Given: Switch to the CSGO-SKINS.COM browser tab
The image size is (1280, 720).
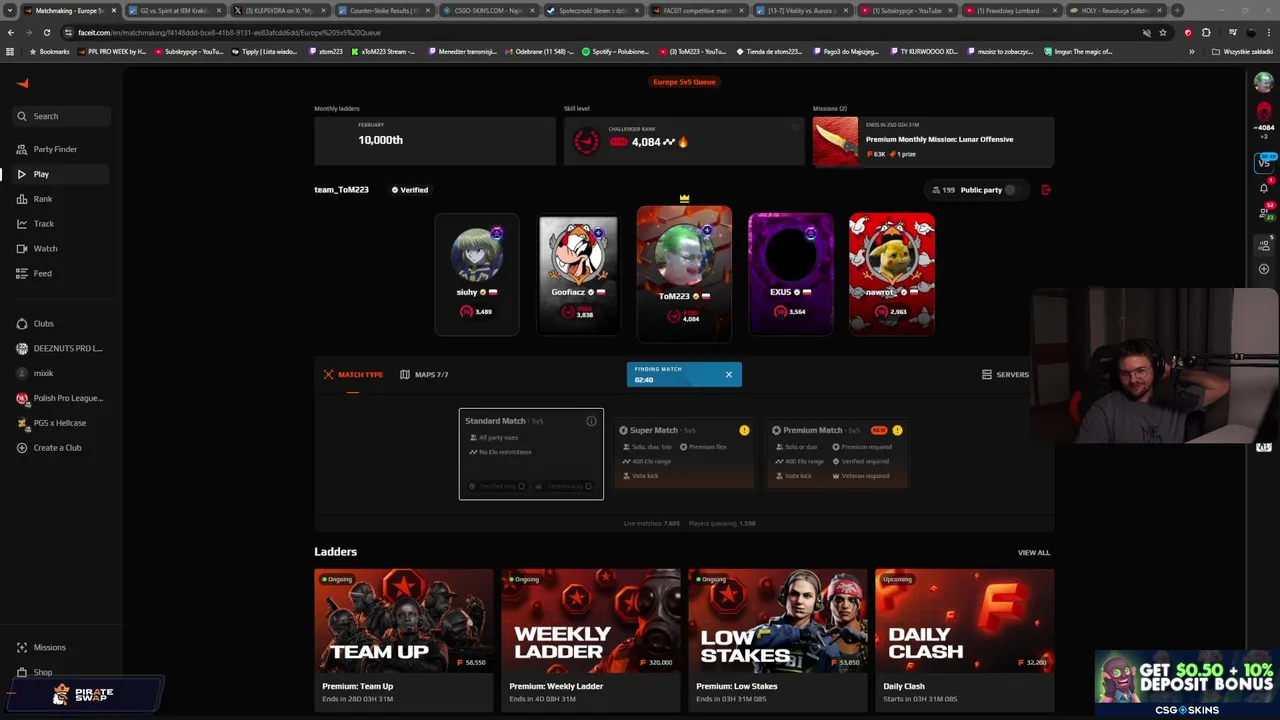Looking at the screenshot, I should 488,10.
